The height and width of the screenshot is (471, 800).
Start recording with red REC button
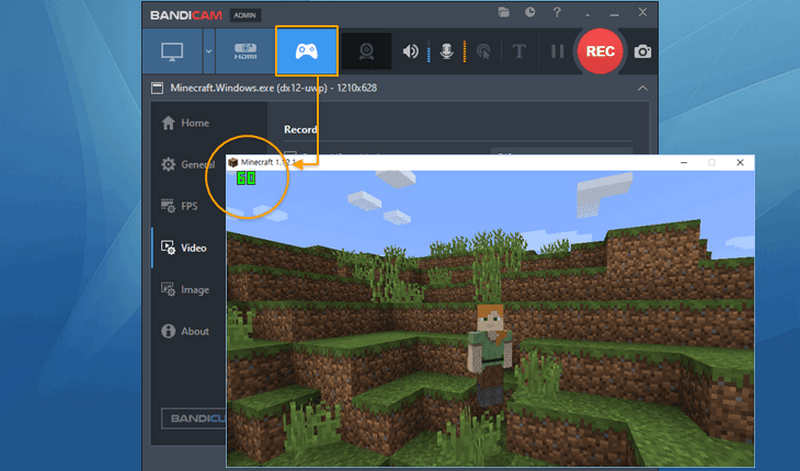600,51
